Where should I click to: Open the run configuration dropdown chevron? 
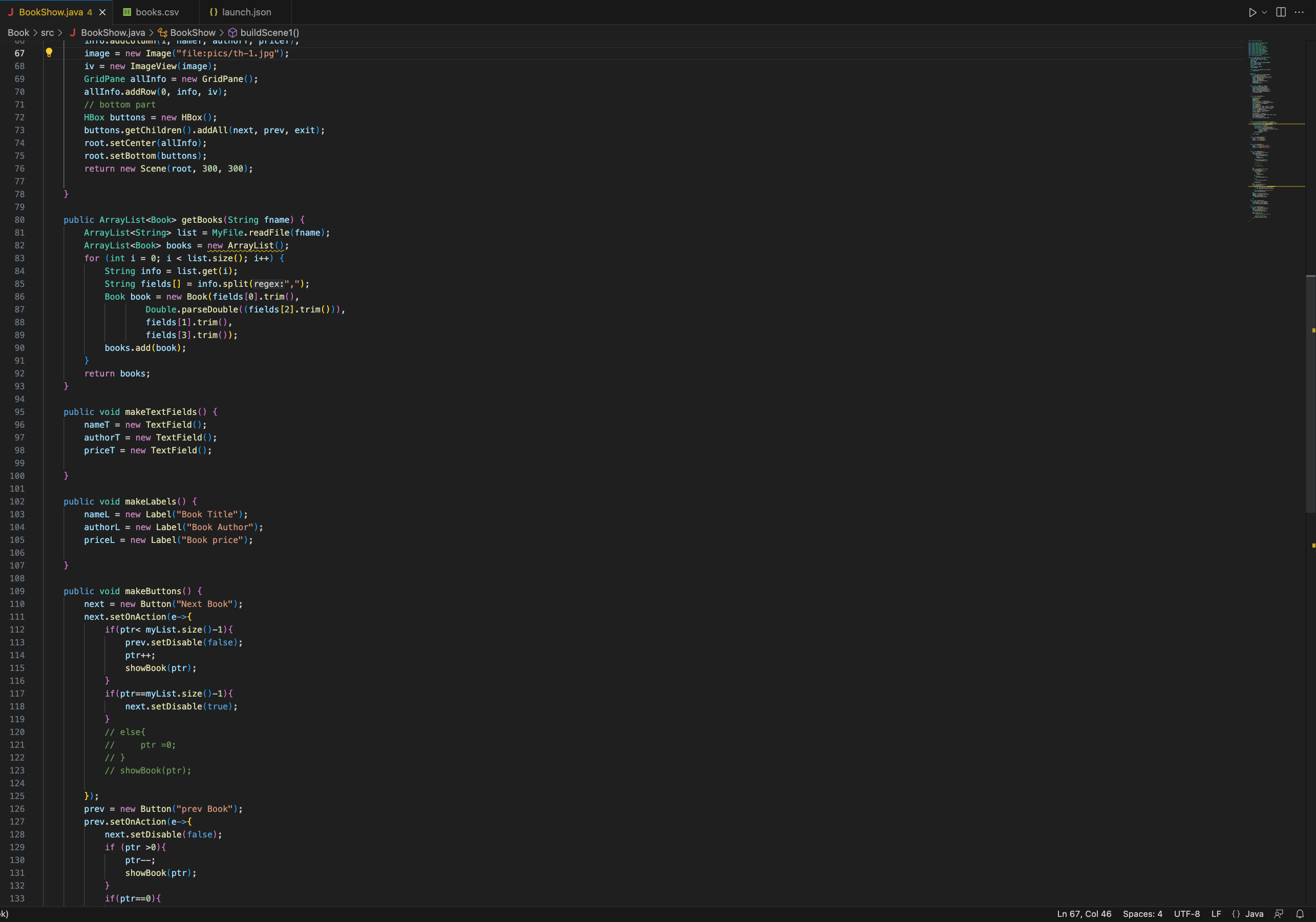click(1264, 11)
